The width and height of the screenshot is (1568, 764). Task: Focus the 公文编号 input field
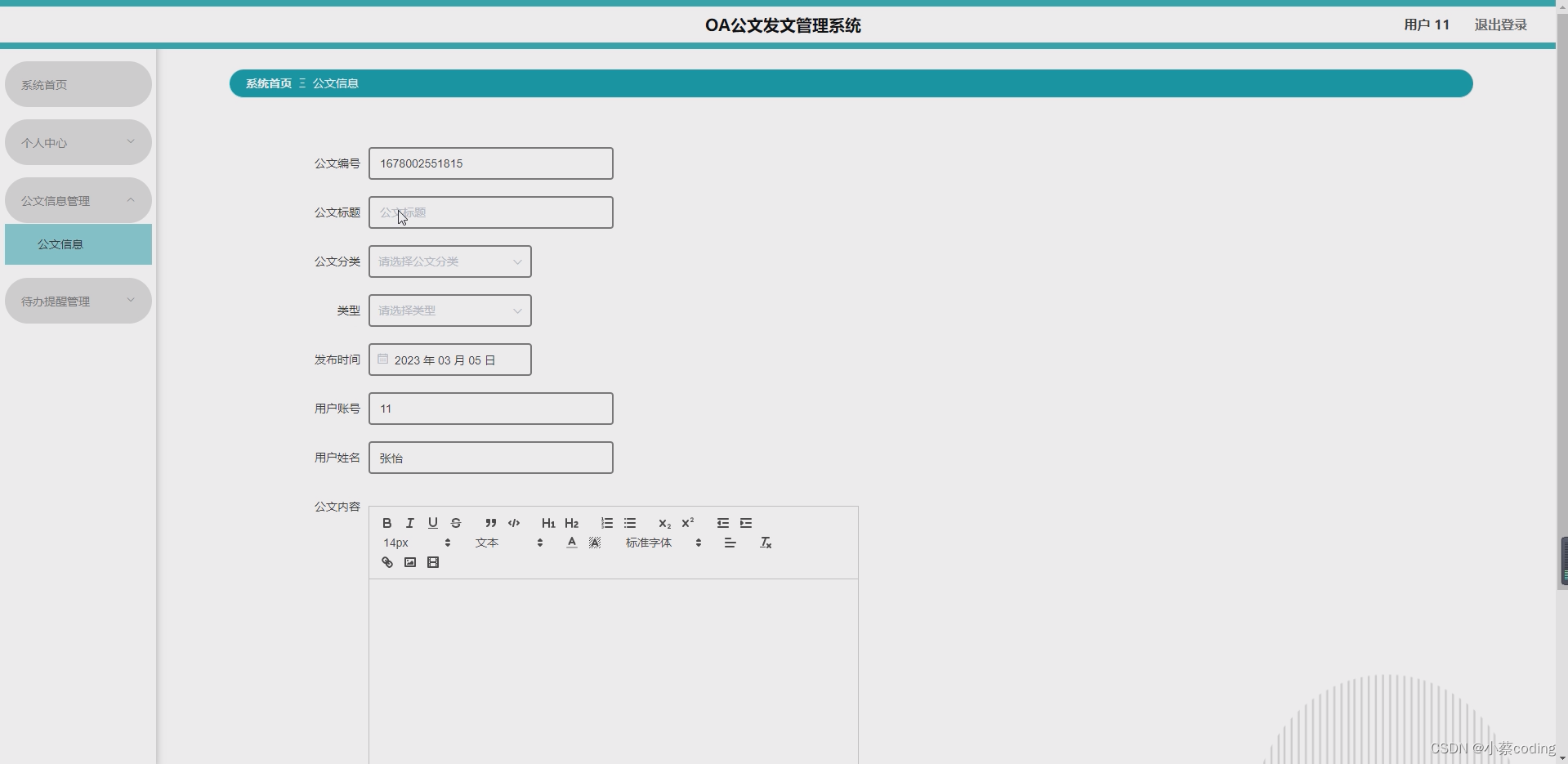pos(491,163)
